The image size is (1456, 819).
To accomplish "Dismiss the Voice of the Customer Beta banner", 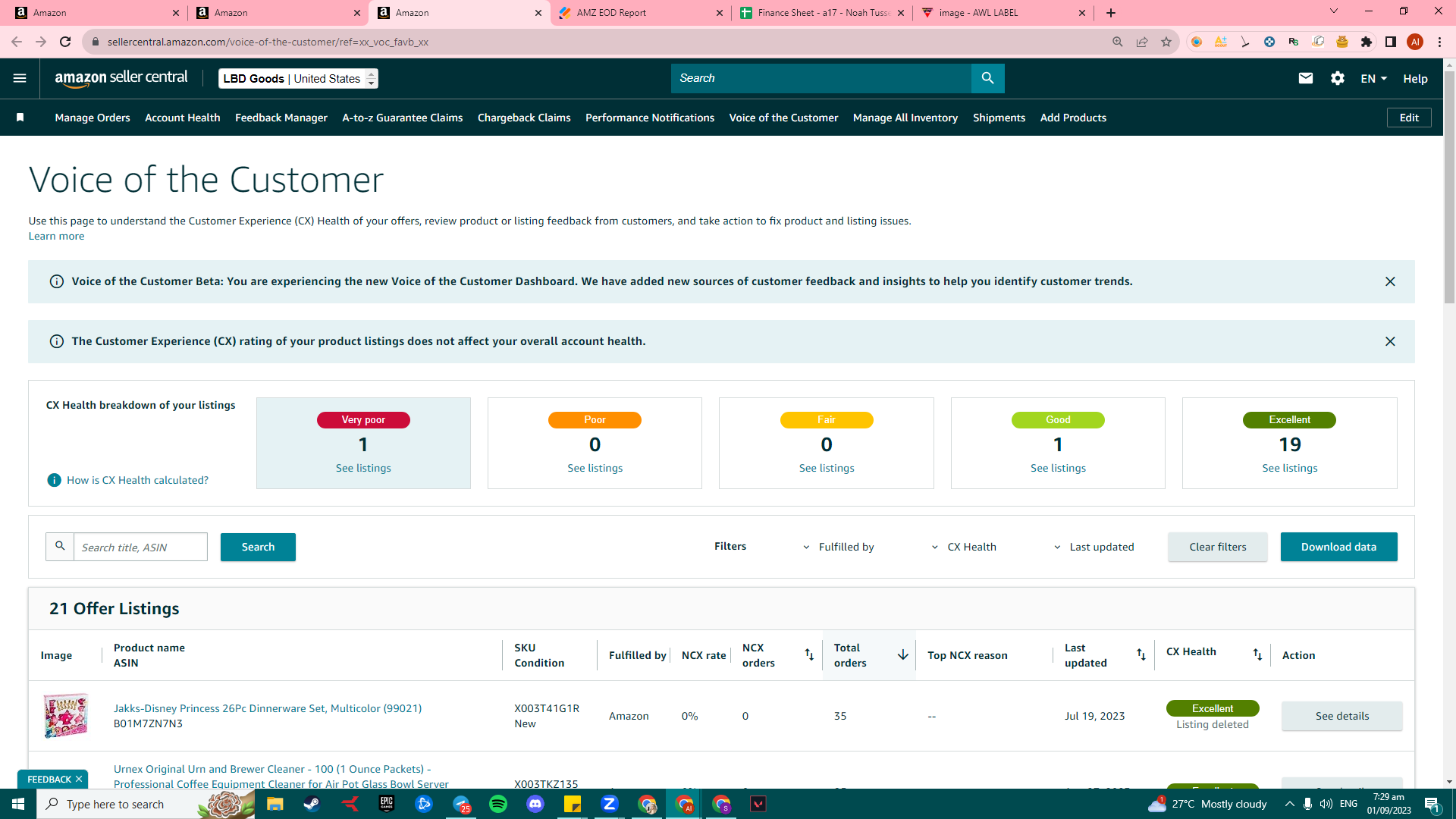I will point(1390,281).
